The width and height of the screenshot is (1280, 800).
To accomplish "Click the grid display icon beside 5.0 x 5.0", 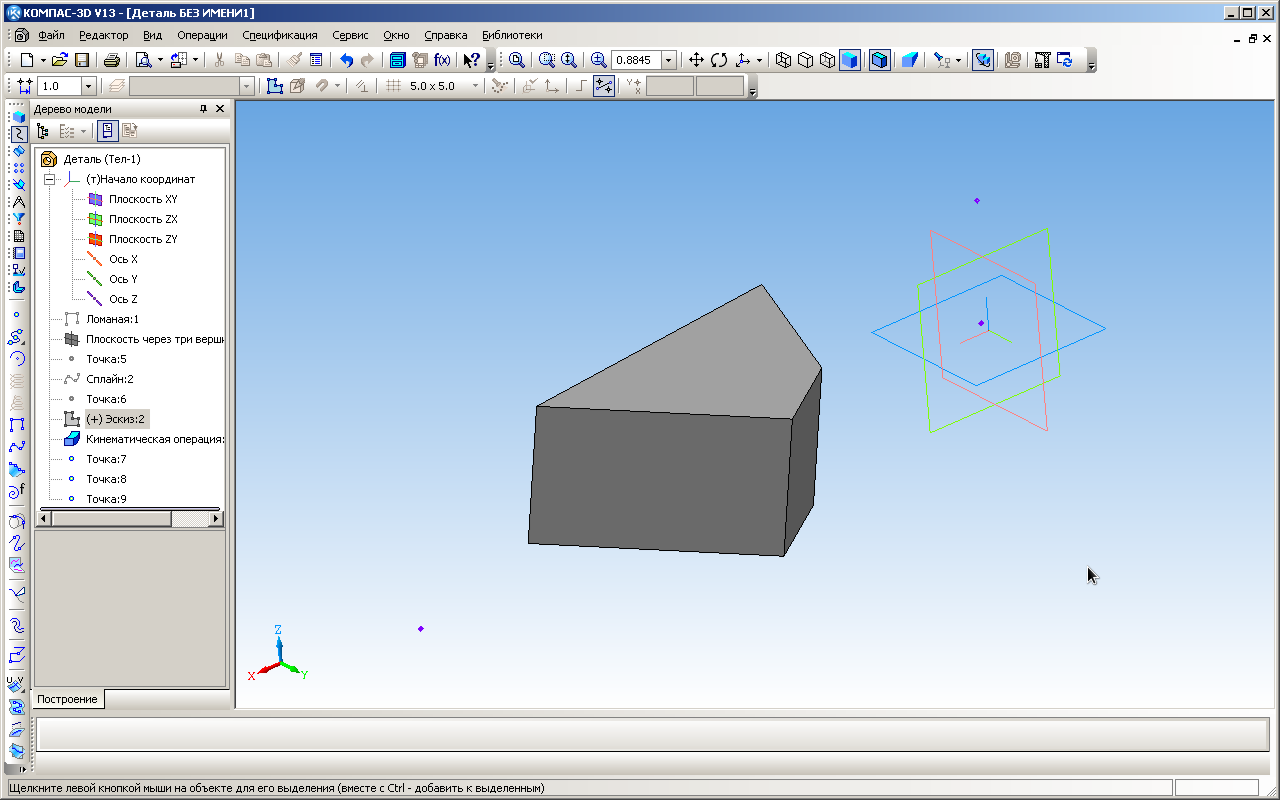I will [393, 86].
